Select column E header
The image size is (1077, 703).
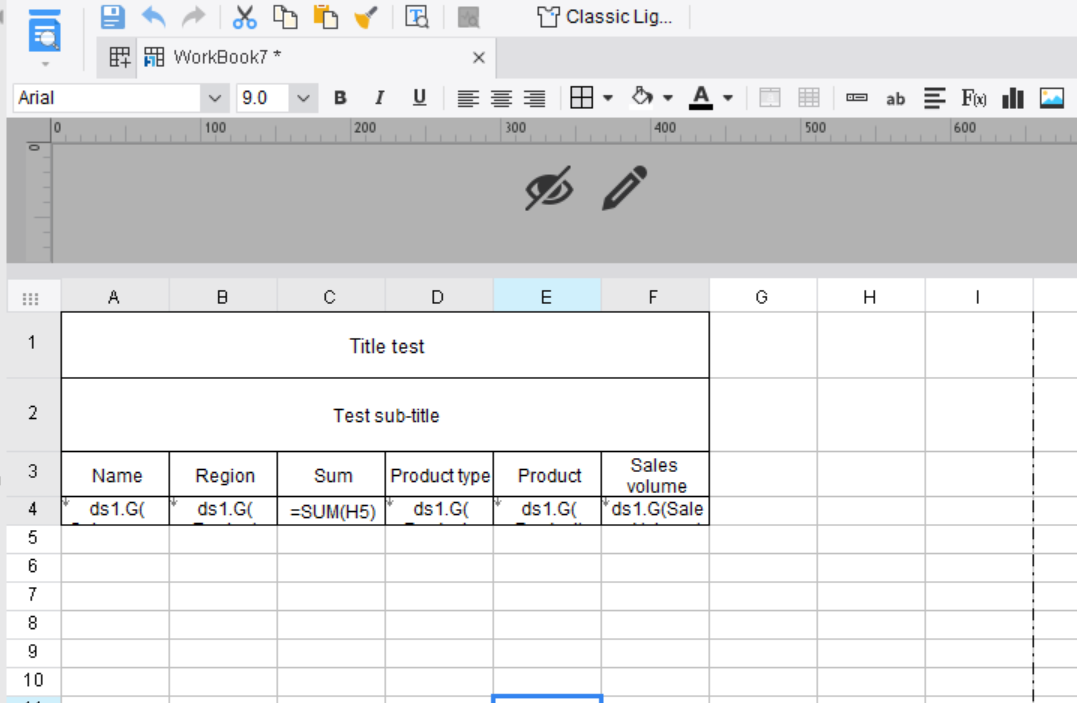click(547, 296)
